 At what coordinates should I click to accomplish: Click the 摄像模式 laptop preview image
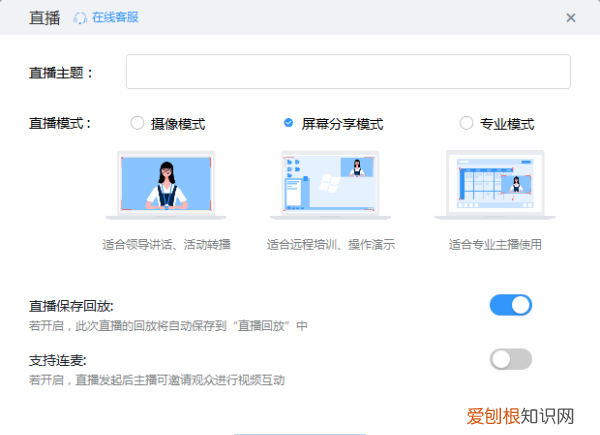(x=166, y=185)
